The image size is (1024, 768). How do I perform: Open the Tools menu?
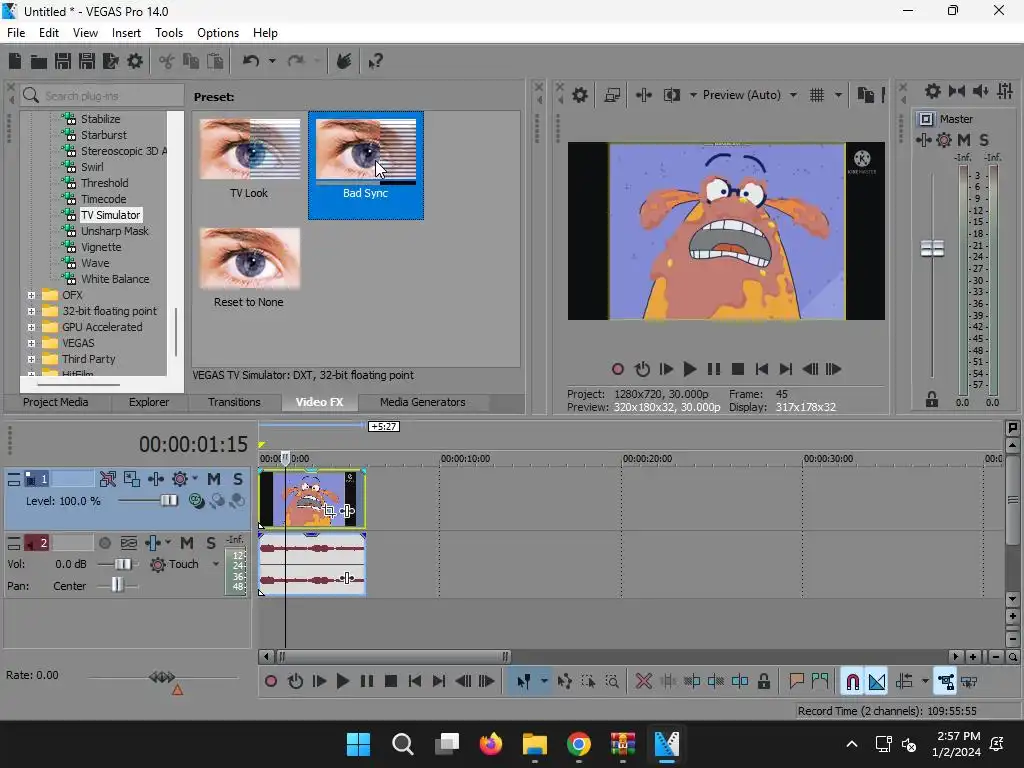(x=168, y=33)
